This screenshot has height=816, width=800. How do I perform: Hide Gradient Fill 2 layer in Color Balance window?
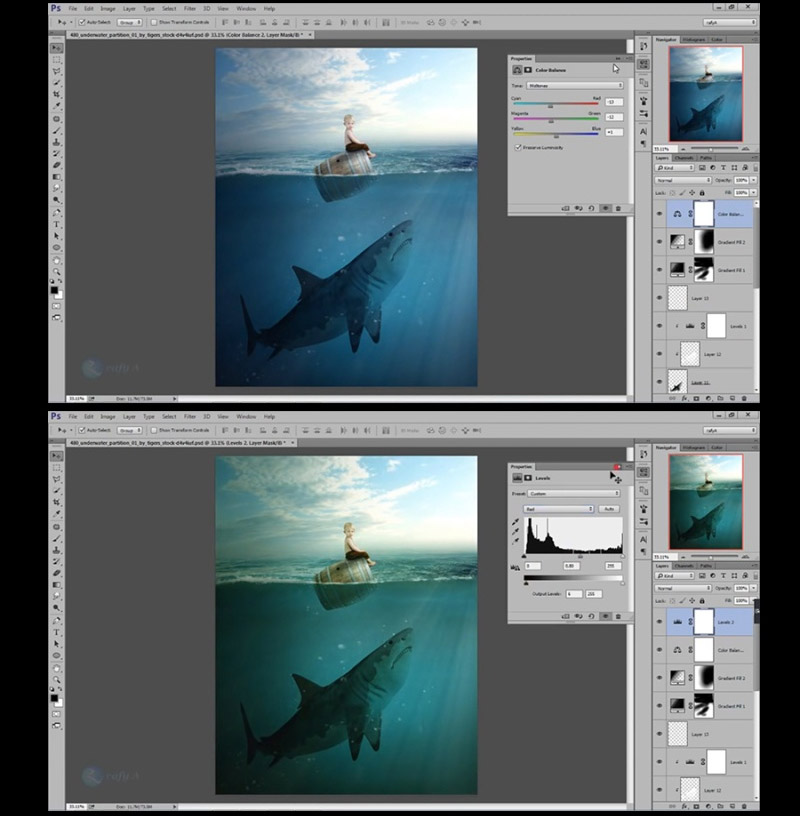(x=659, y=242)
